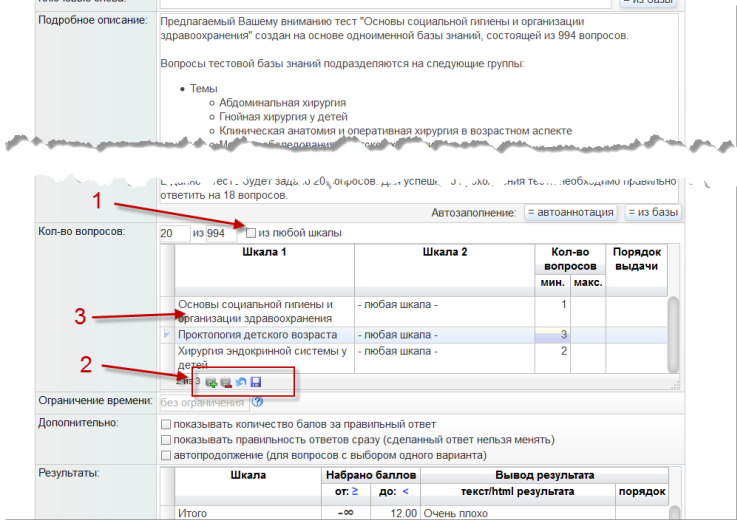Viewport: 737px width, 520px height.
Task: Click 'Гнойная хирургия у детей' in the description
Action: point(283,117)
